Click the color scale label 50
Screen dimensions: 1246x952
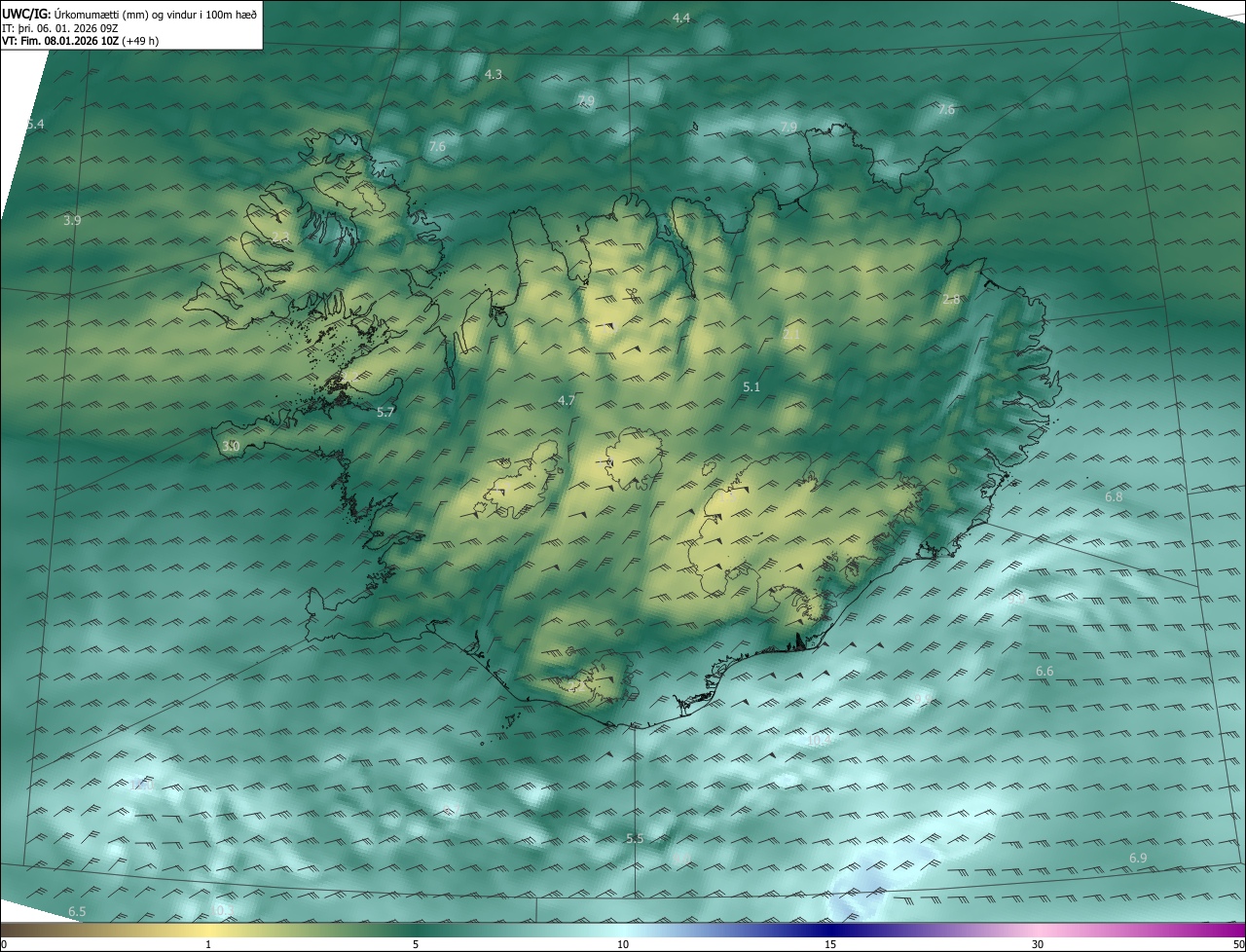tap(1238, 944)
